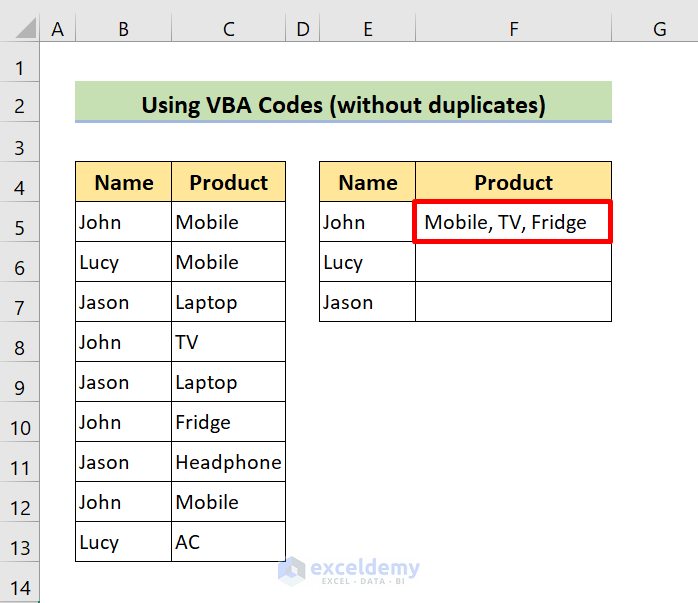Select cell B6 containing 'Lucy'
This screenshot has height=603, width=698.
123,262
